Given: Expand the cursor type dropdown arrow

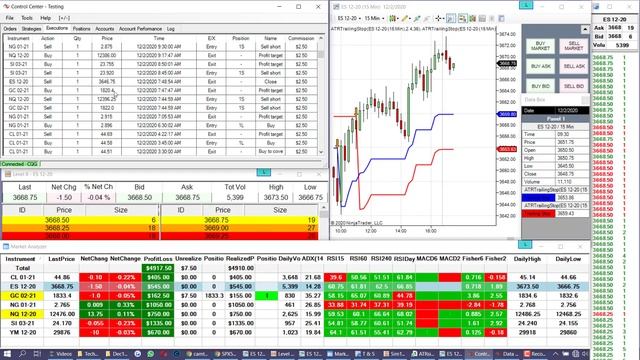Looking at the screenshot, I should coord(443,18).
